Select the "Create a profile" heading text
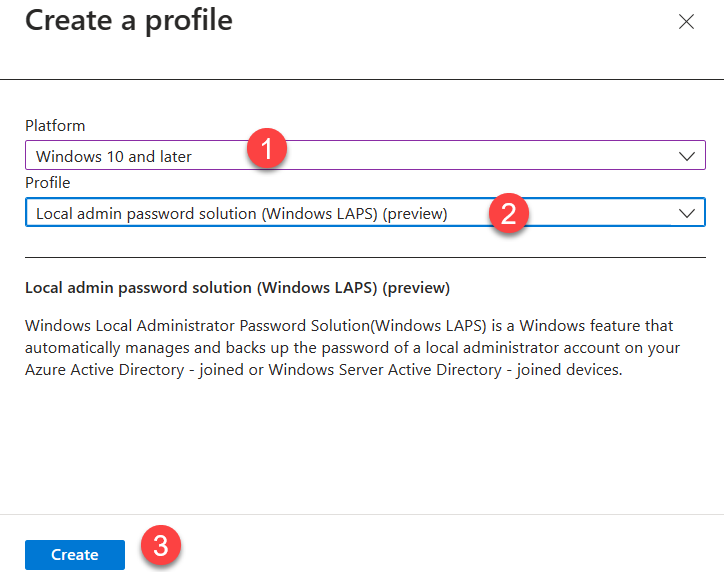724x572 pixels. (129, 21)
